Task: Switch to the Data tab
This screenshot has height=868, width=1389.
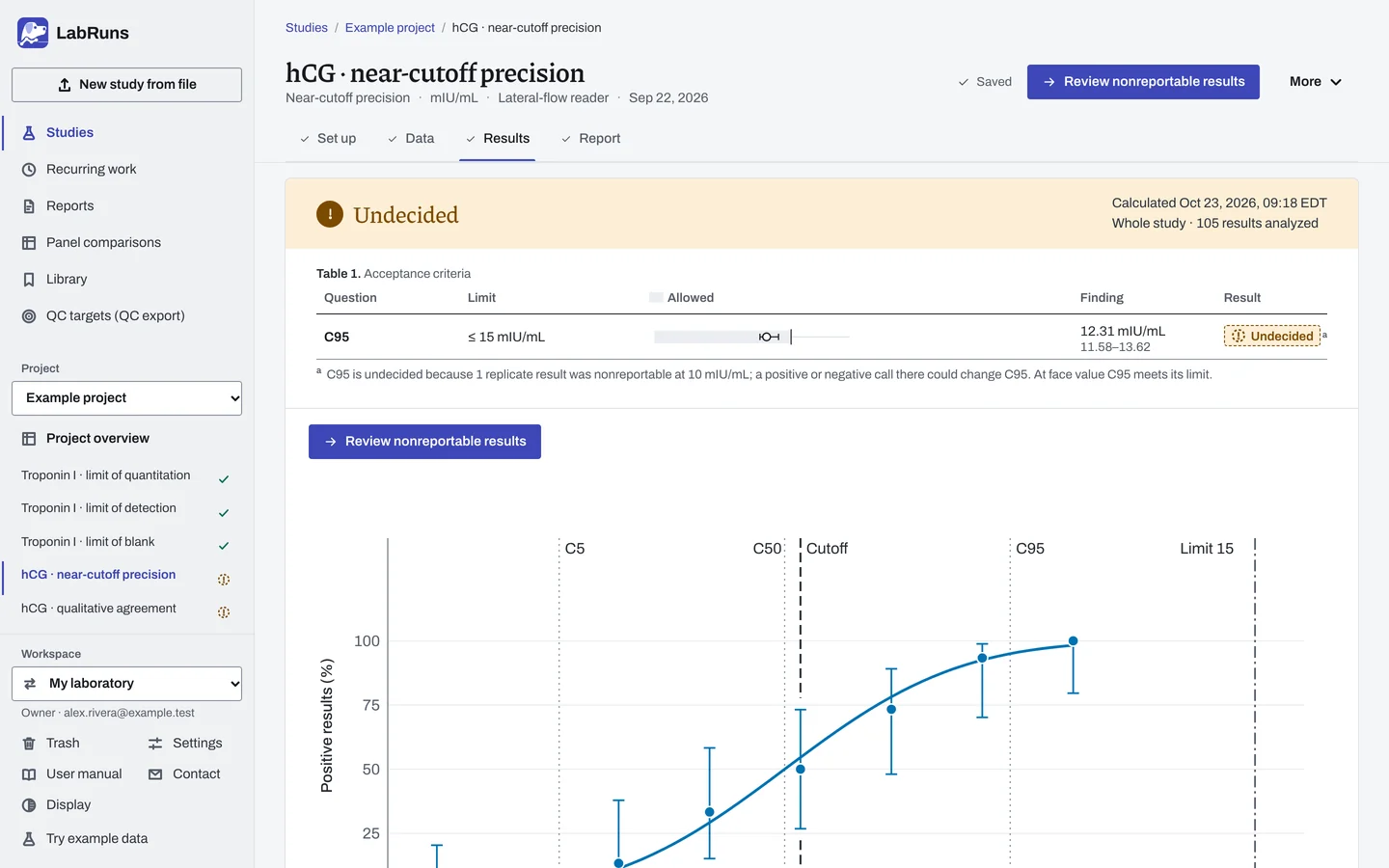Action: coord(410,139)
